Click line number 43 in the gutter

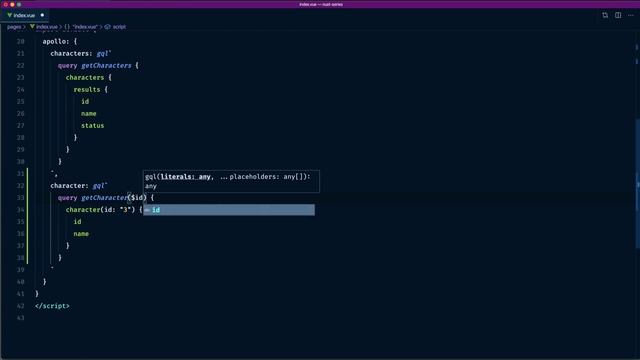20,318
